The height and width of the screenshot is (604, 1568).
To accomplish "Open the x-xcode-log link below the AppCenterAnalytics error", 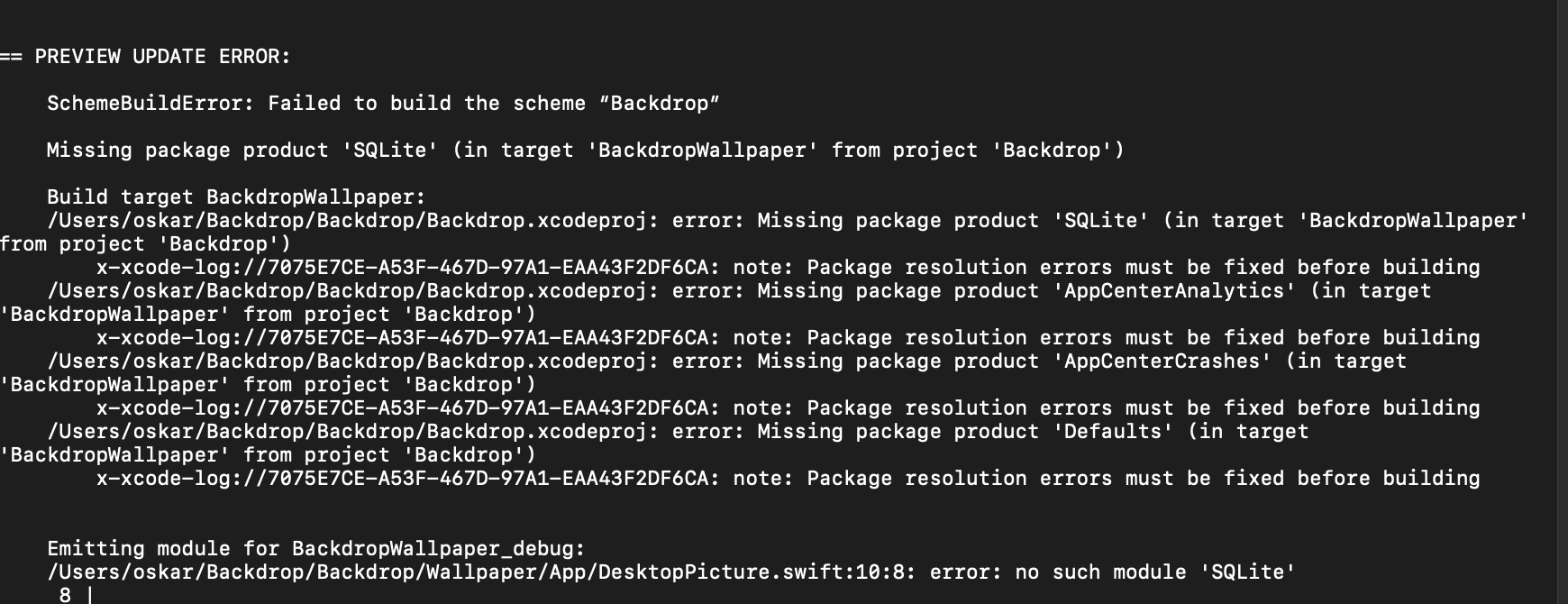I will click(x=407, y=338).
